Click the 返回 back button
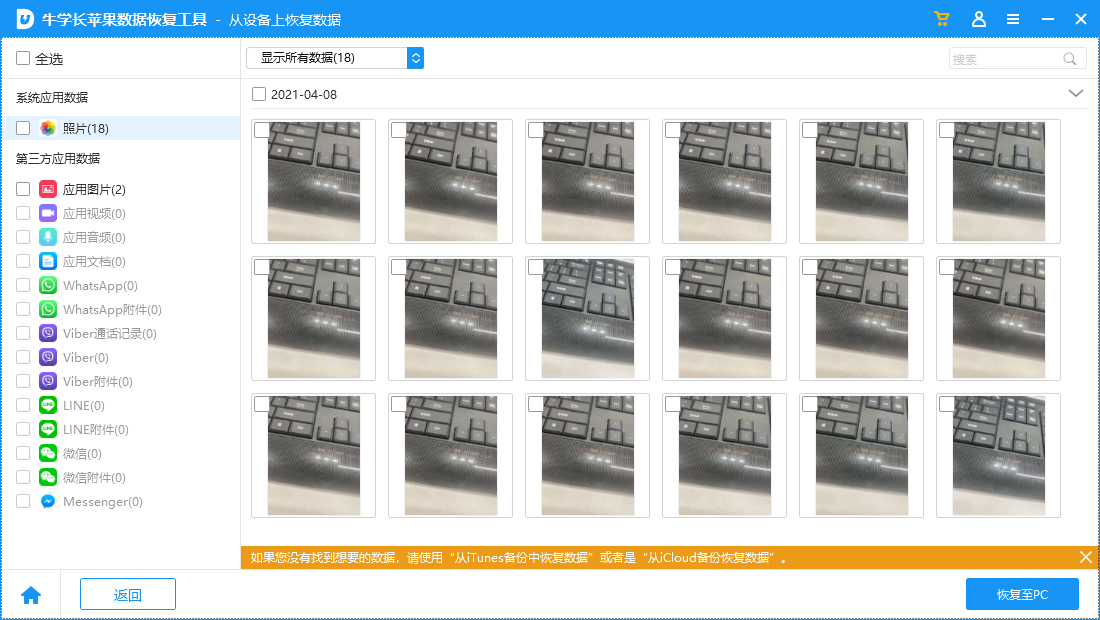1100x620 pixels. (127, 594)
